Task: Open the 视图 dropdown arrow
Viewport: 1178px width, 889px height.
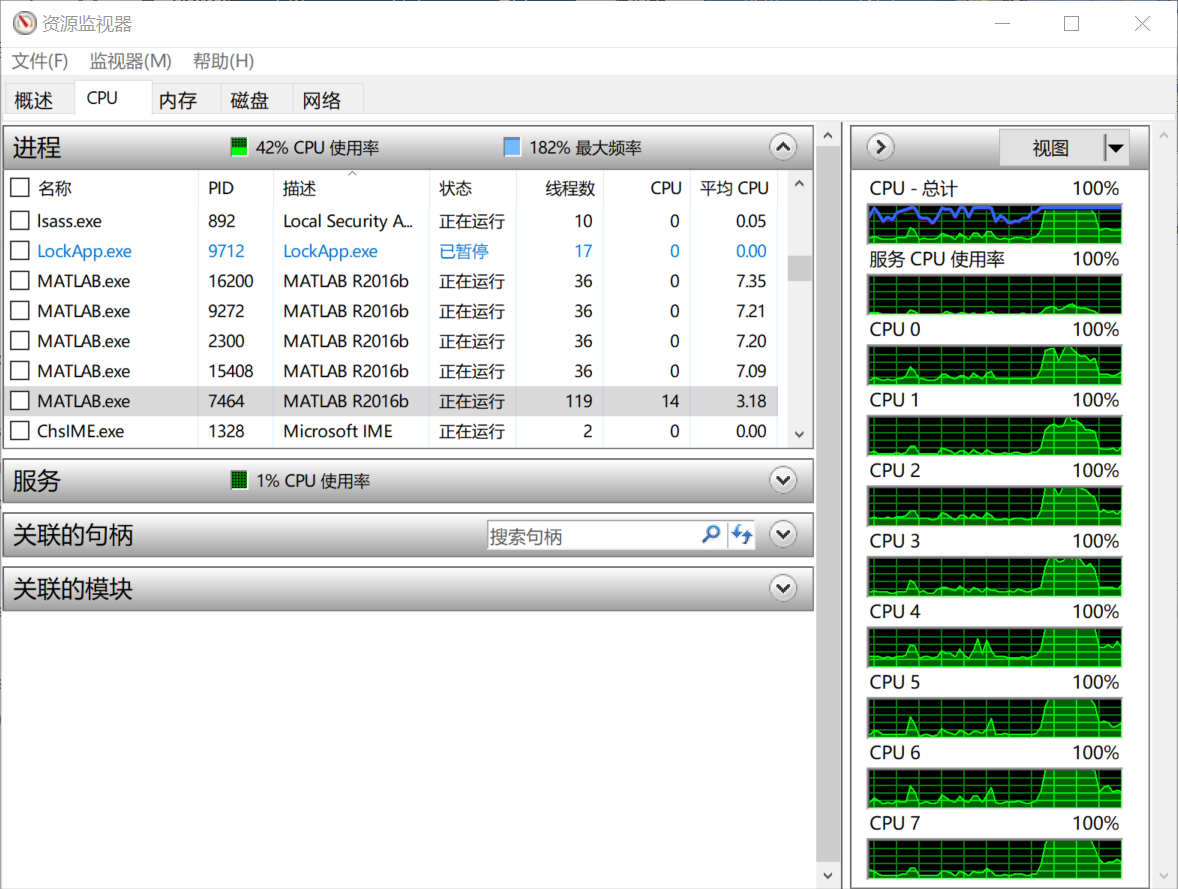Action: point(1116,148)
